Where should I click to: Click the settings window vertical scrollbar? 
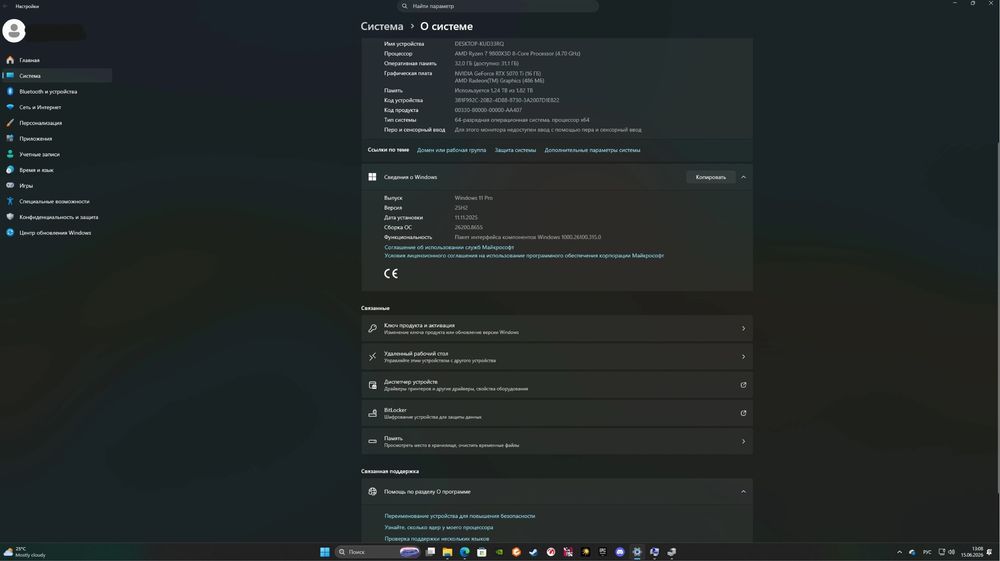pyautogui.click(x=997, y=317)
